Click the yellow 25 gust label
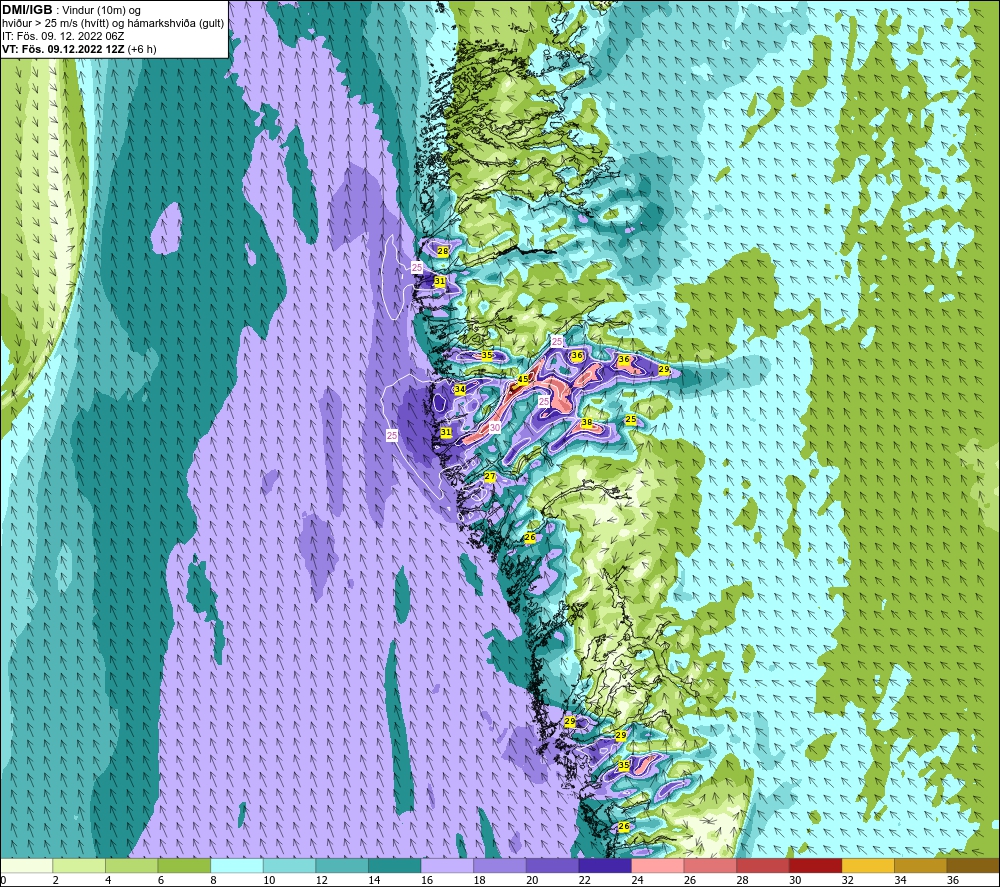Viewport: 1000px width, 887px height. point(631,420)
